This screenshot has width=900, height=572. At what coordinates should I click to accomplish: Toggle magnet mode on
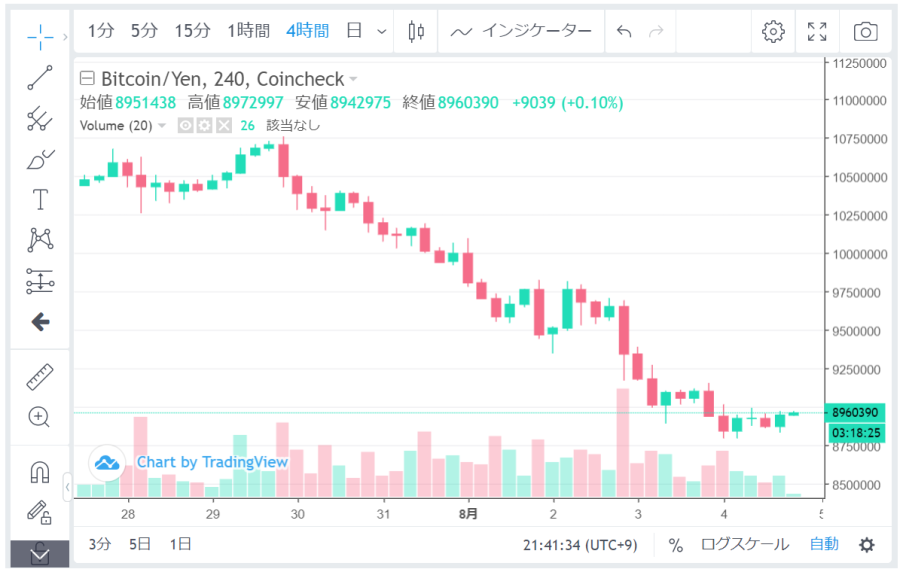pos(40,471)
